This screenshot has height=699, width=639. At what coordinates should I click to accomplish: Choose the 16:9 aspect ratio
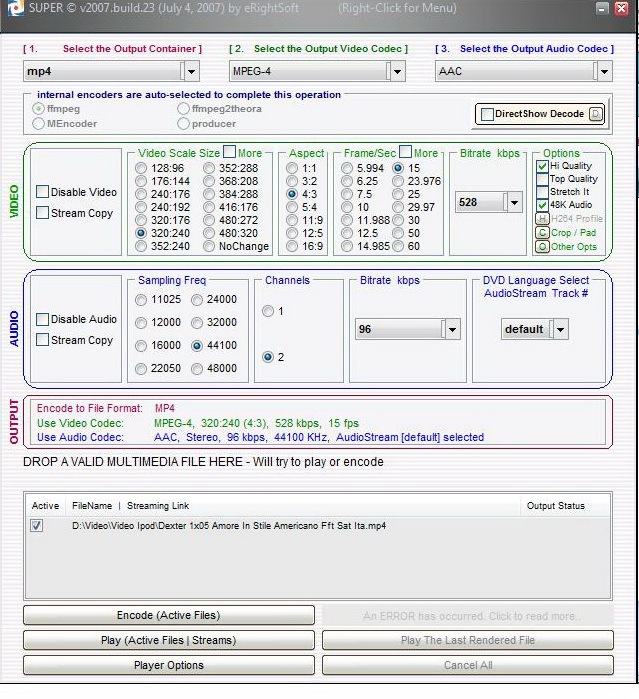pyautogui.click(x=292, y=246)
